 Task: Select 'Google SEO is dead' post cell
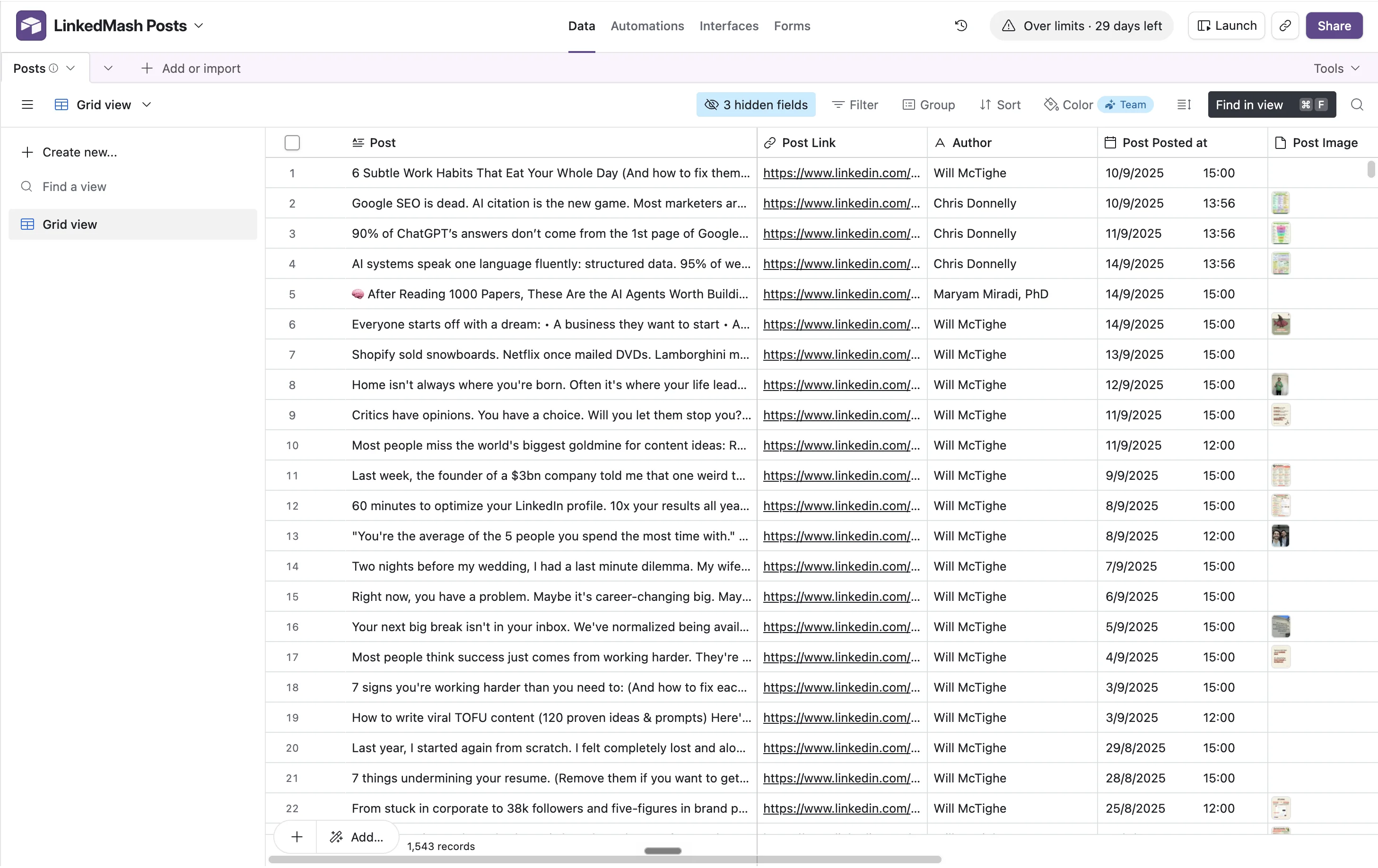click(550, 203)
